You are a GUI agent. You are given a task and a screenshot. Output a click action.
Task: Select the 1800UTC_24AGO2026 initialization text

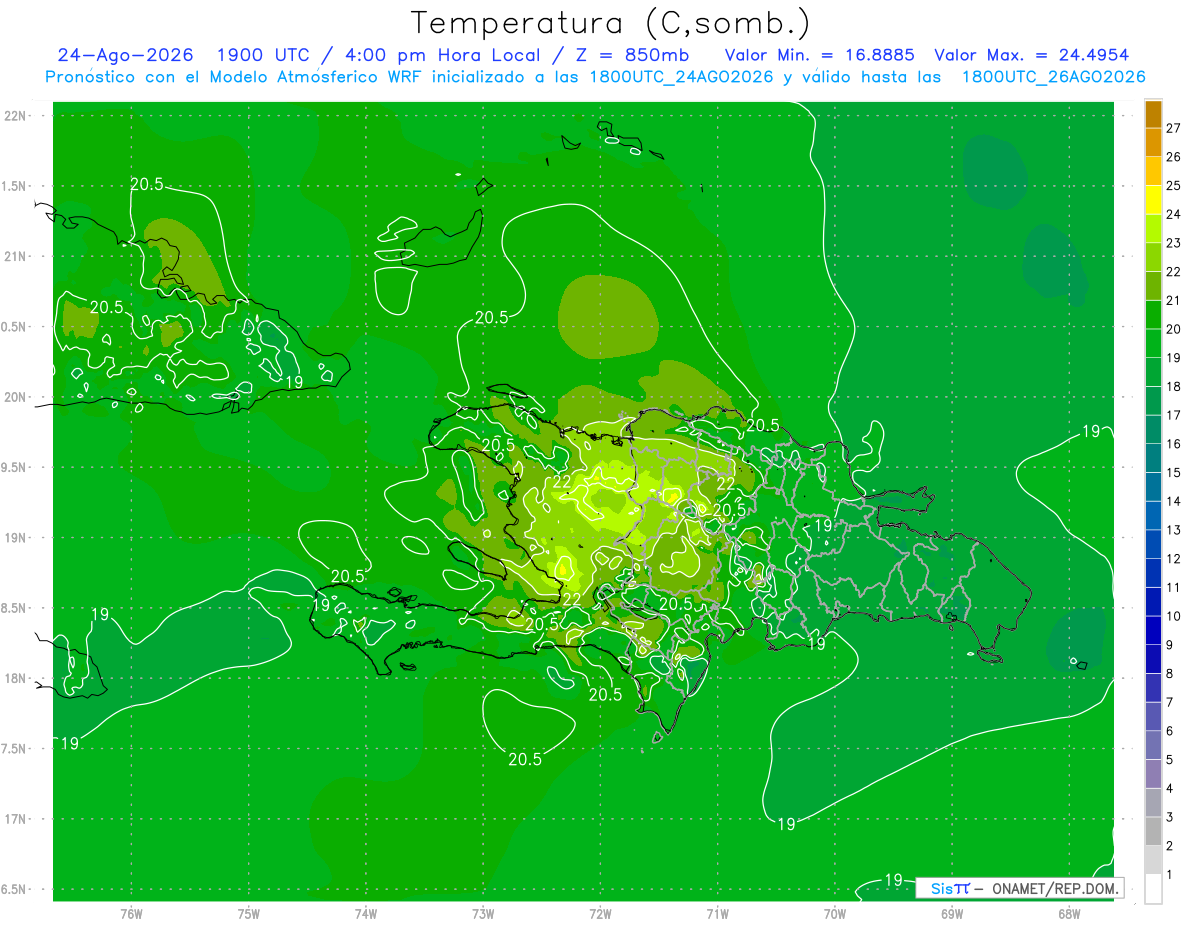(683, 77)
